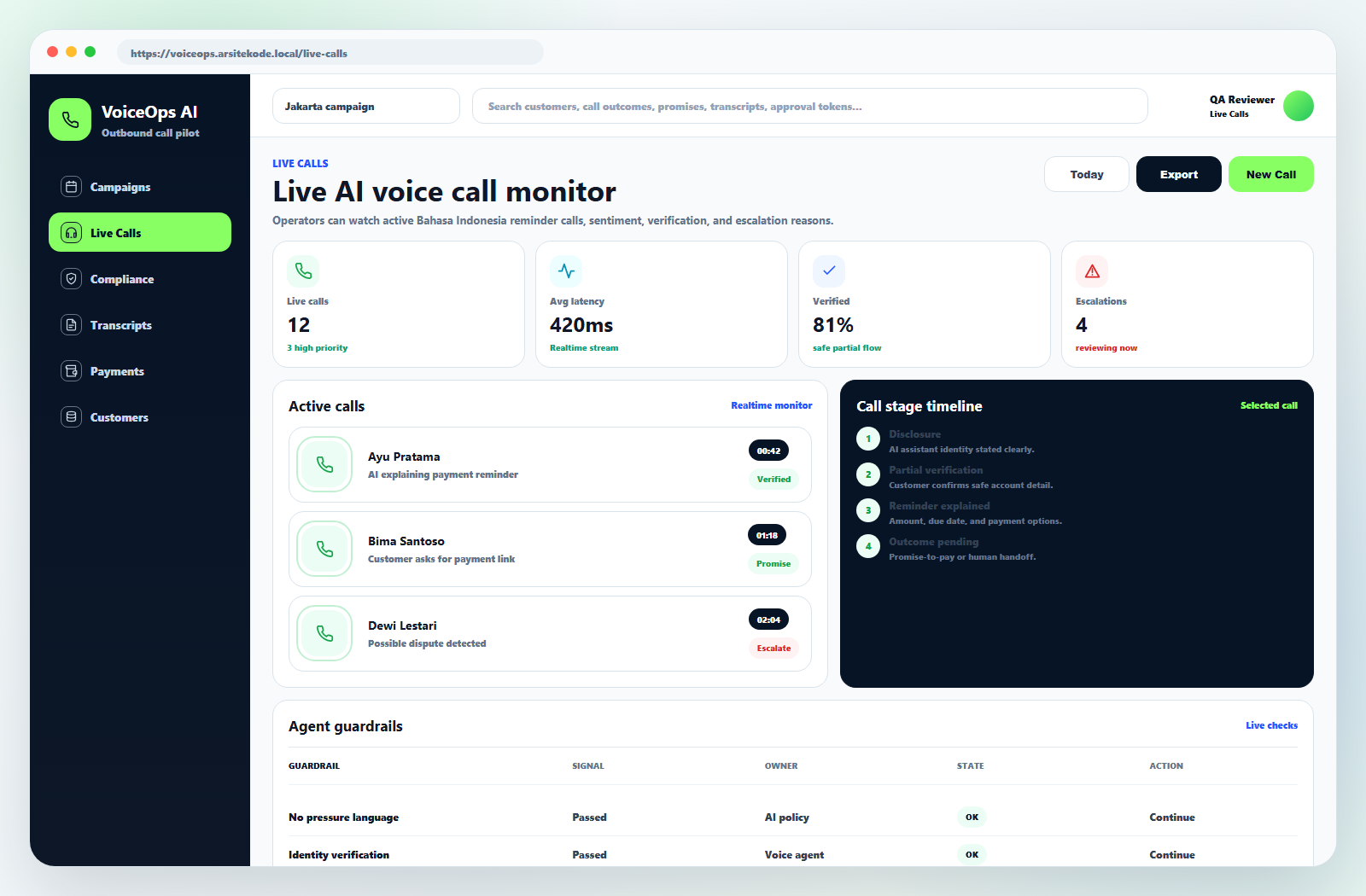Image resolution: width=1366 pixels, height=896 pixels.
Task: Open the Transcripts section
Action: (140, 325)
